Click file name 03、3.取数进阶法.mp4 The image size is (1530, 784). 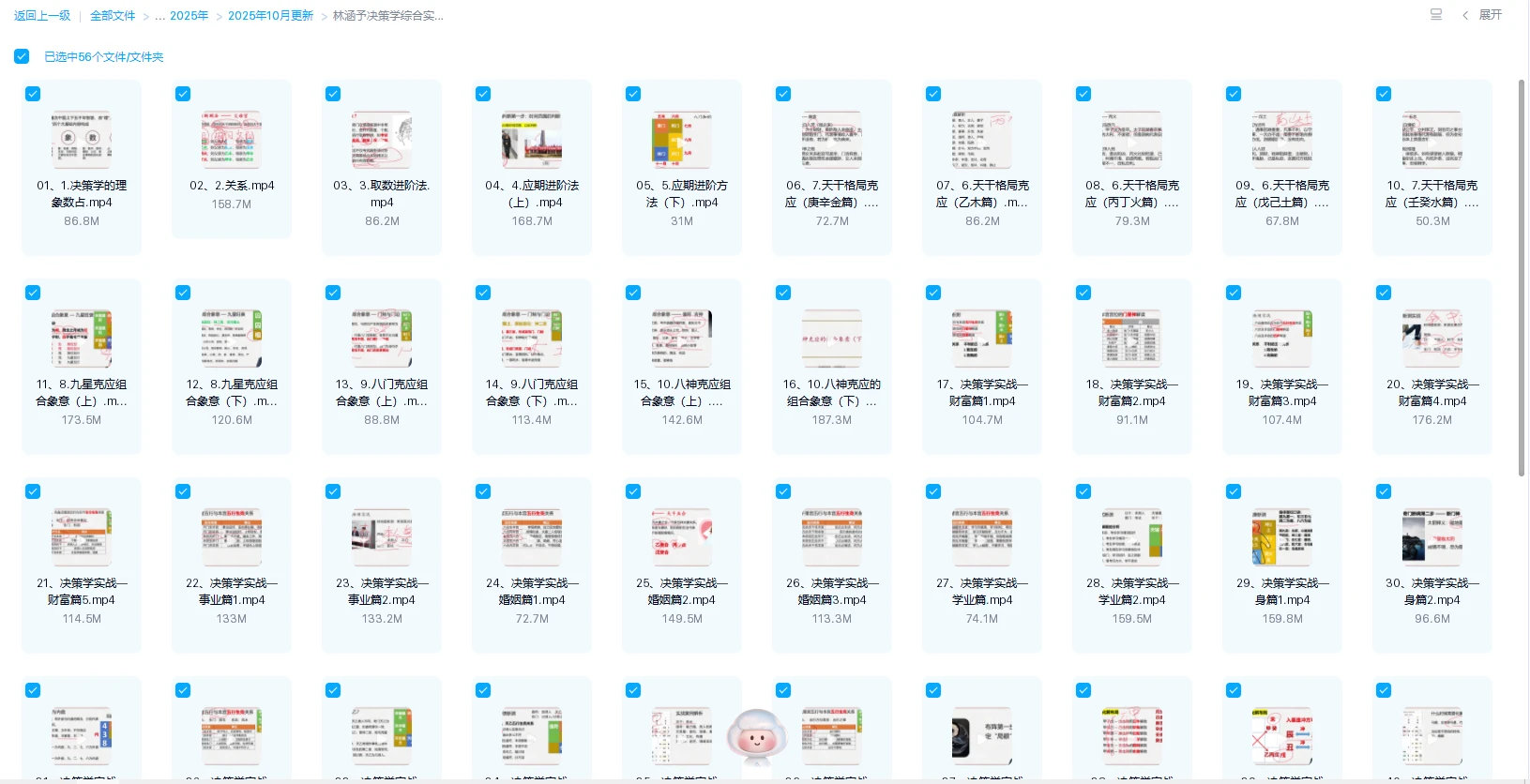click(382, 194)
